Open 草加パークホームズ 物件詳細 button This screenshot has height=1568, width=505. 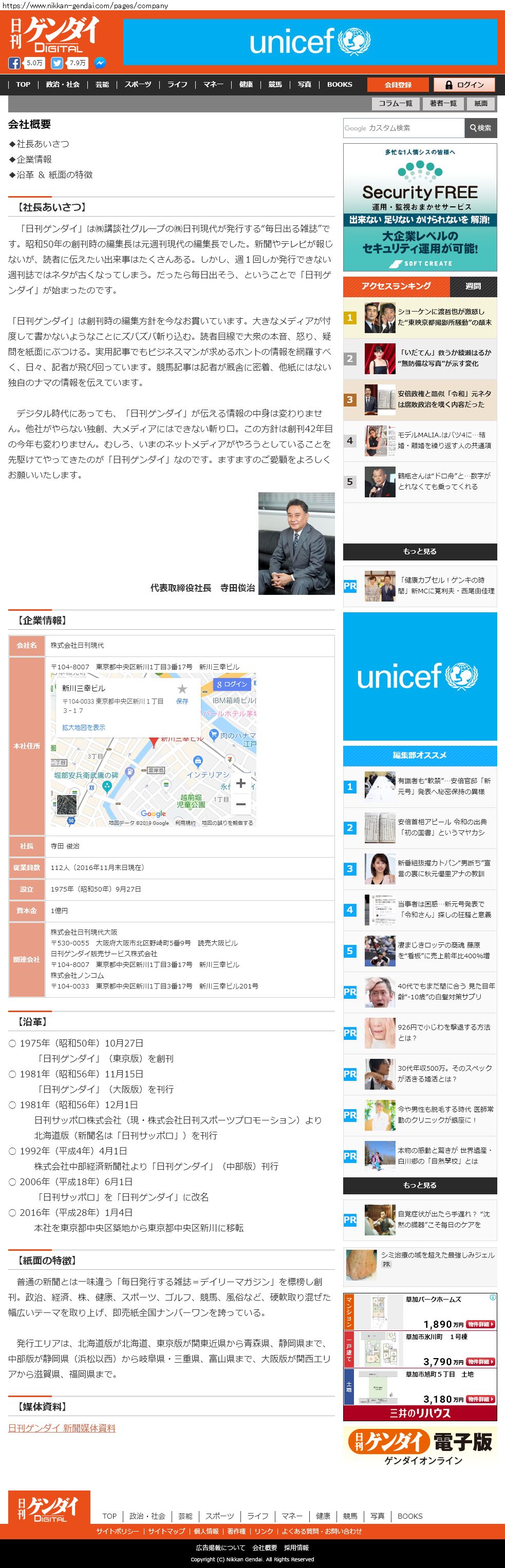click(482, 1325)
